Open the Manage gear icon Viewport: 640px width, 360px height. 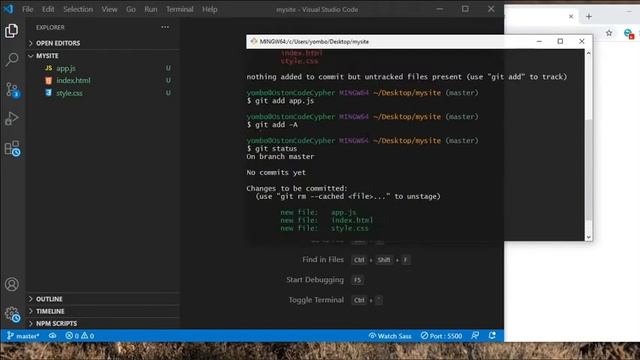point(12,314)
